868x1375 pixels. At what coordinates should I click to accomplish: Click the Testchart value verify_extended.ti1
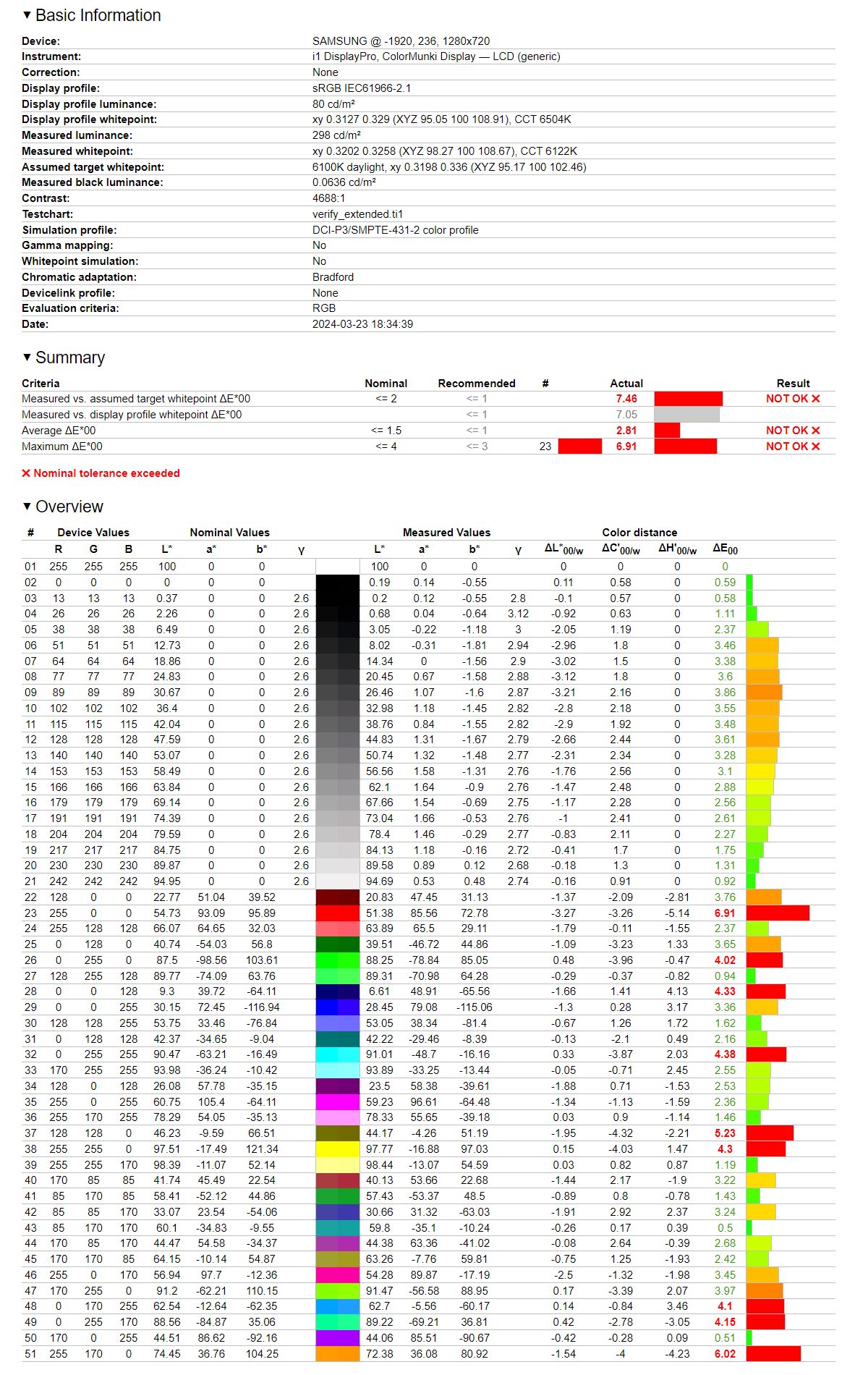click(358, 214)
